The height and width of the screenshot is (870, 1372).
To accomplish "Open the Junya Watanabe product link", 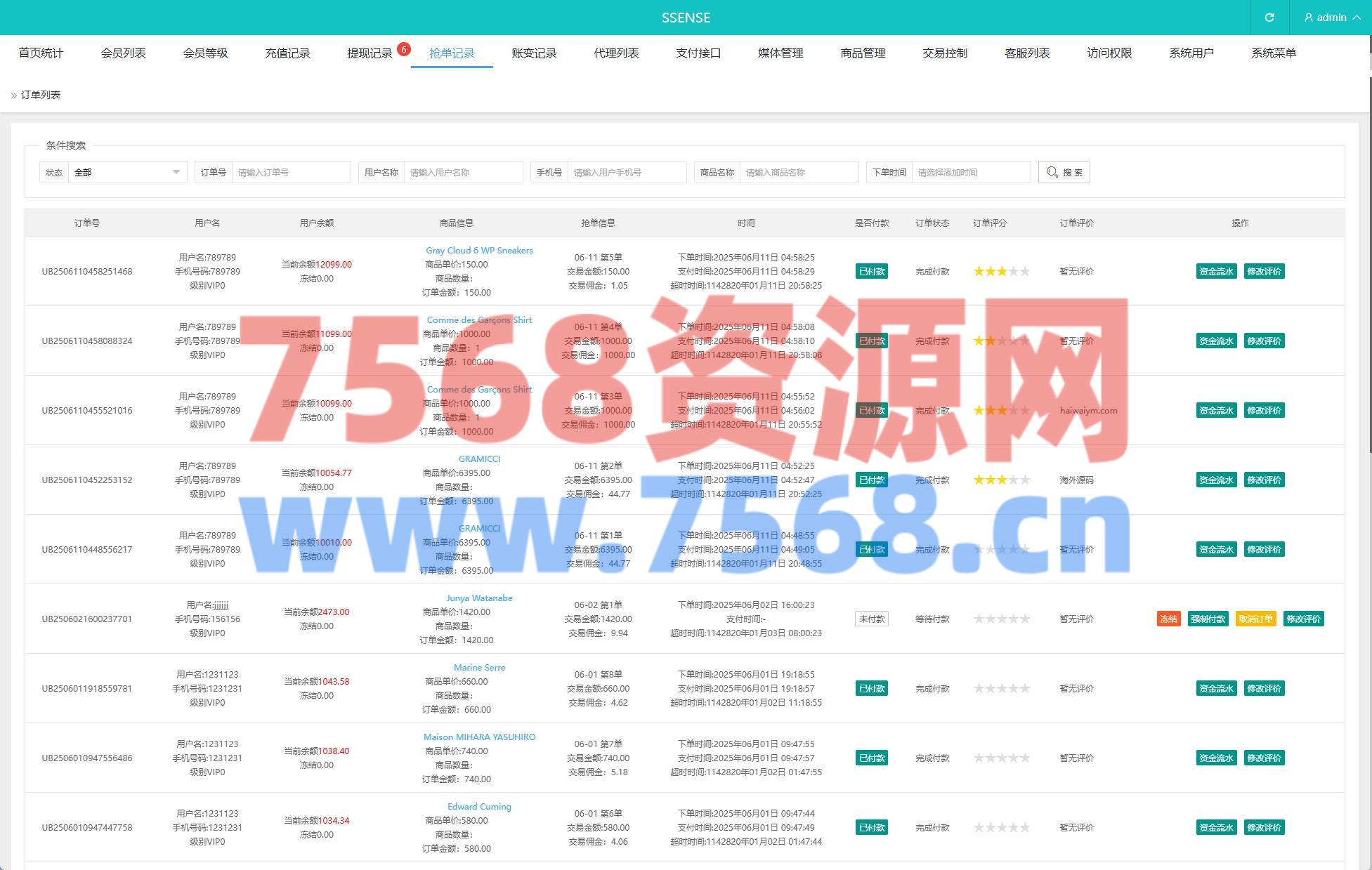I will 479,598.
